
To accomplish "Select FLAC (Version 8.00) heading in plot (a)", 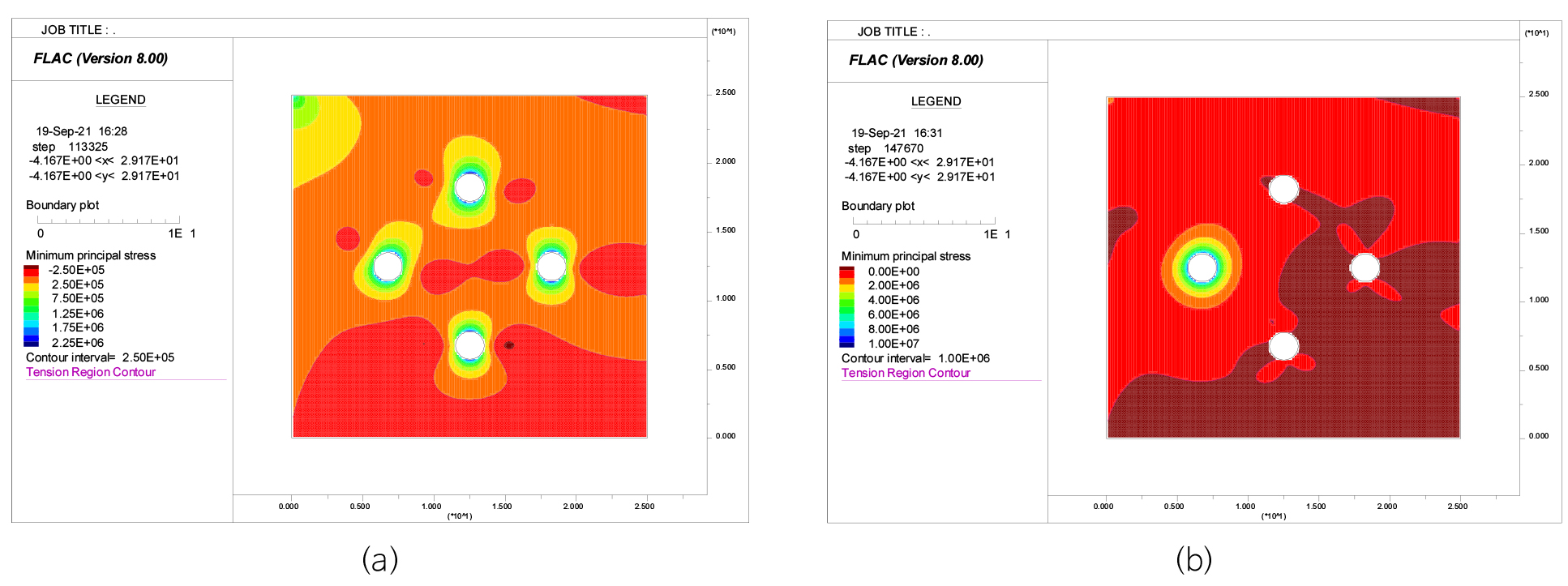I will (101, 58).
